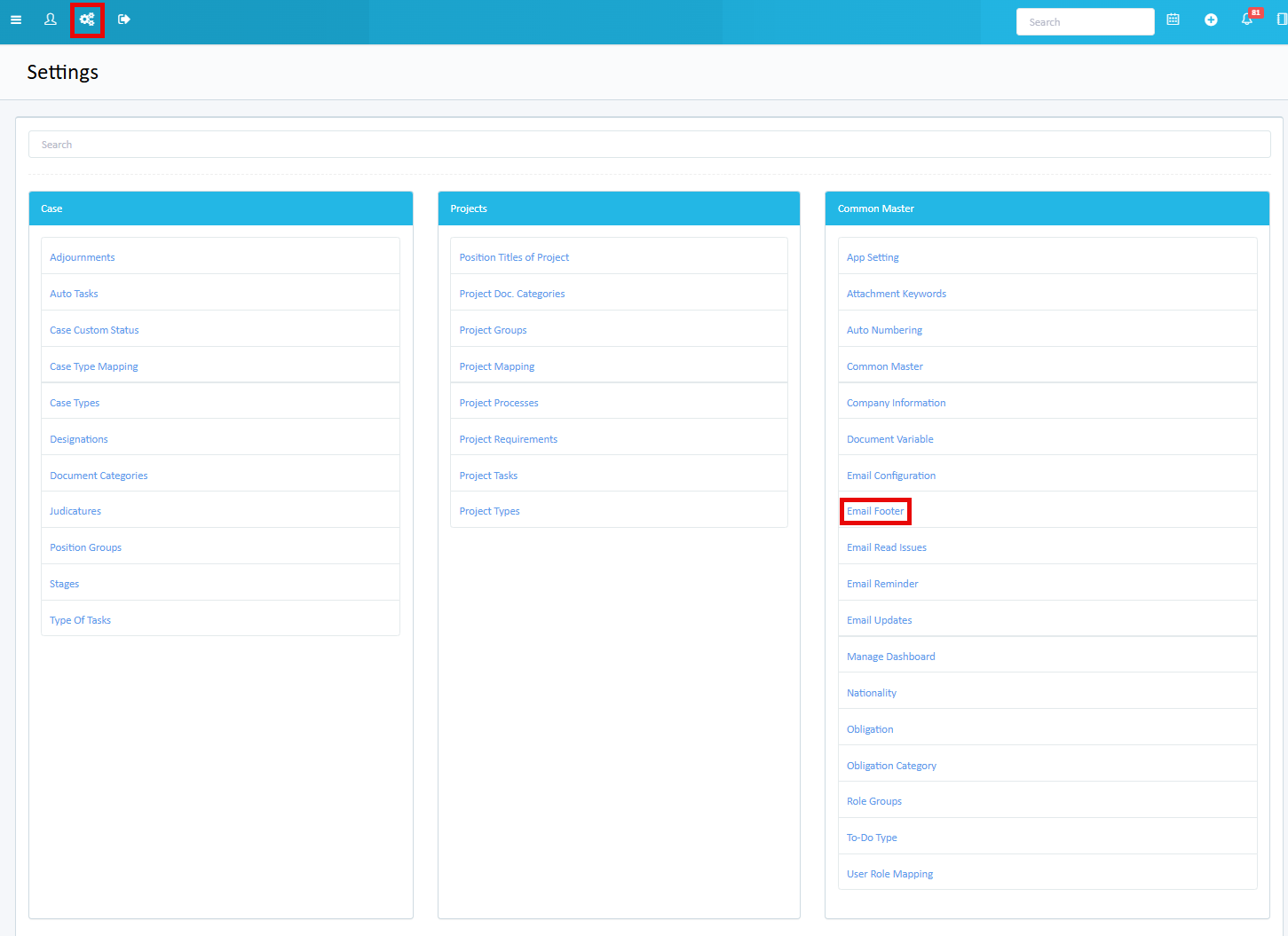This screenshot has width=1288, height=936.
Task: Open Role Groups
Action: (874, 801)
